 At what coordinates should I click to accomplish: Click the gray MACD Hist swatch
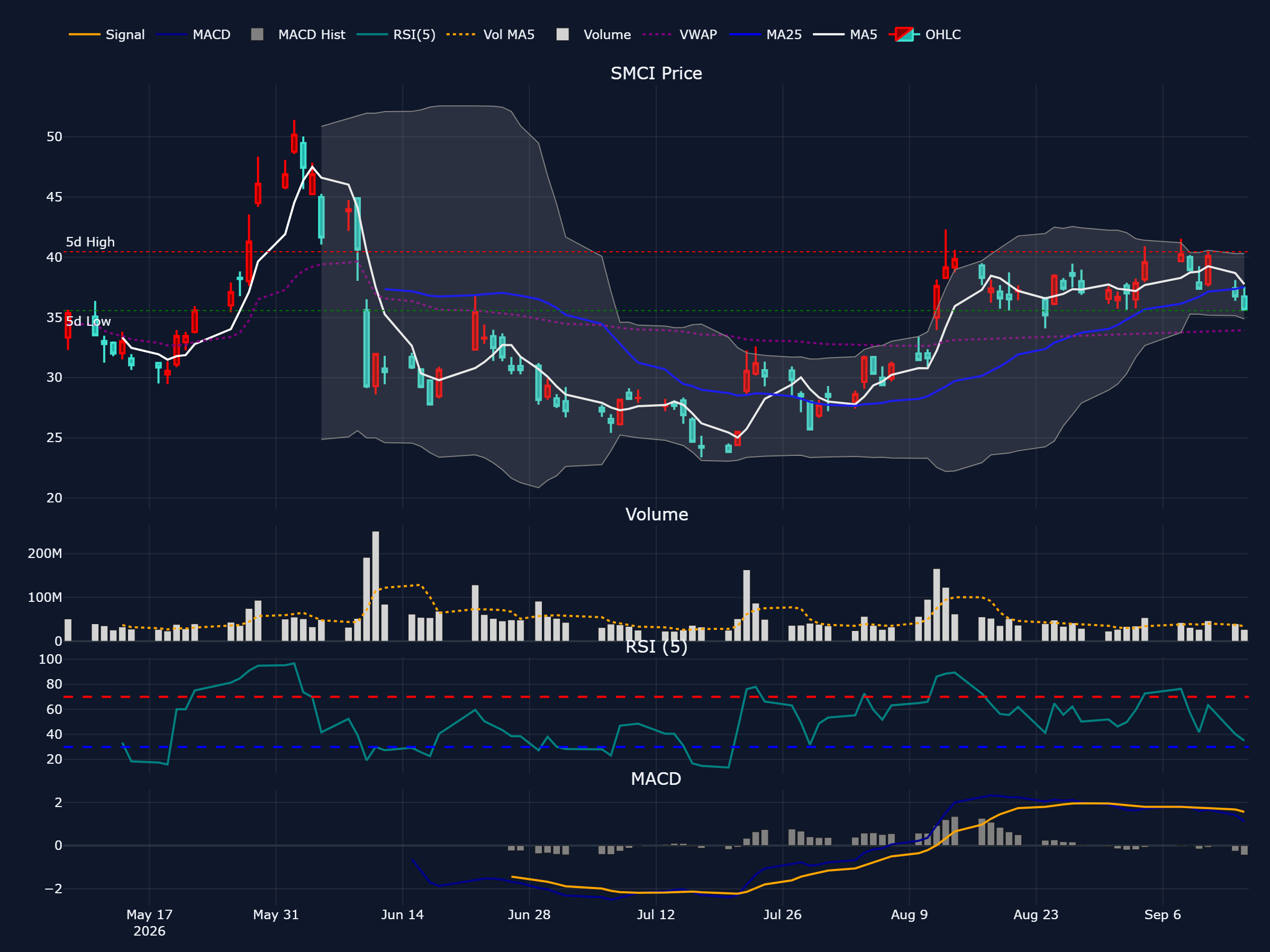[257, 34]
